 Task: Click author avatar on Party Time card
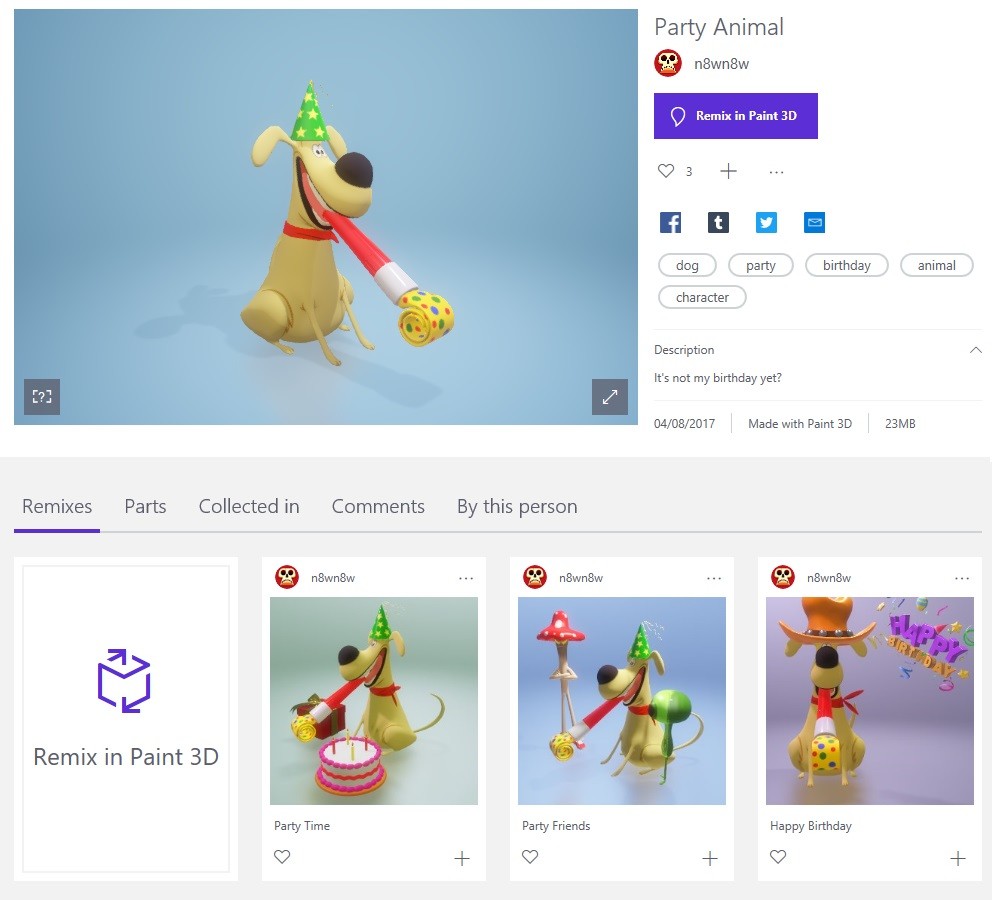point(287,577)
